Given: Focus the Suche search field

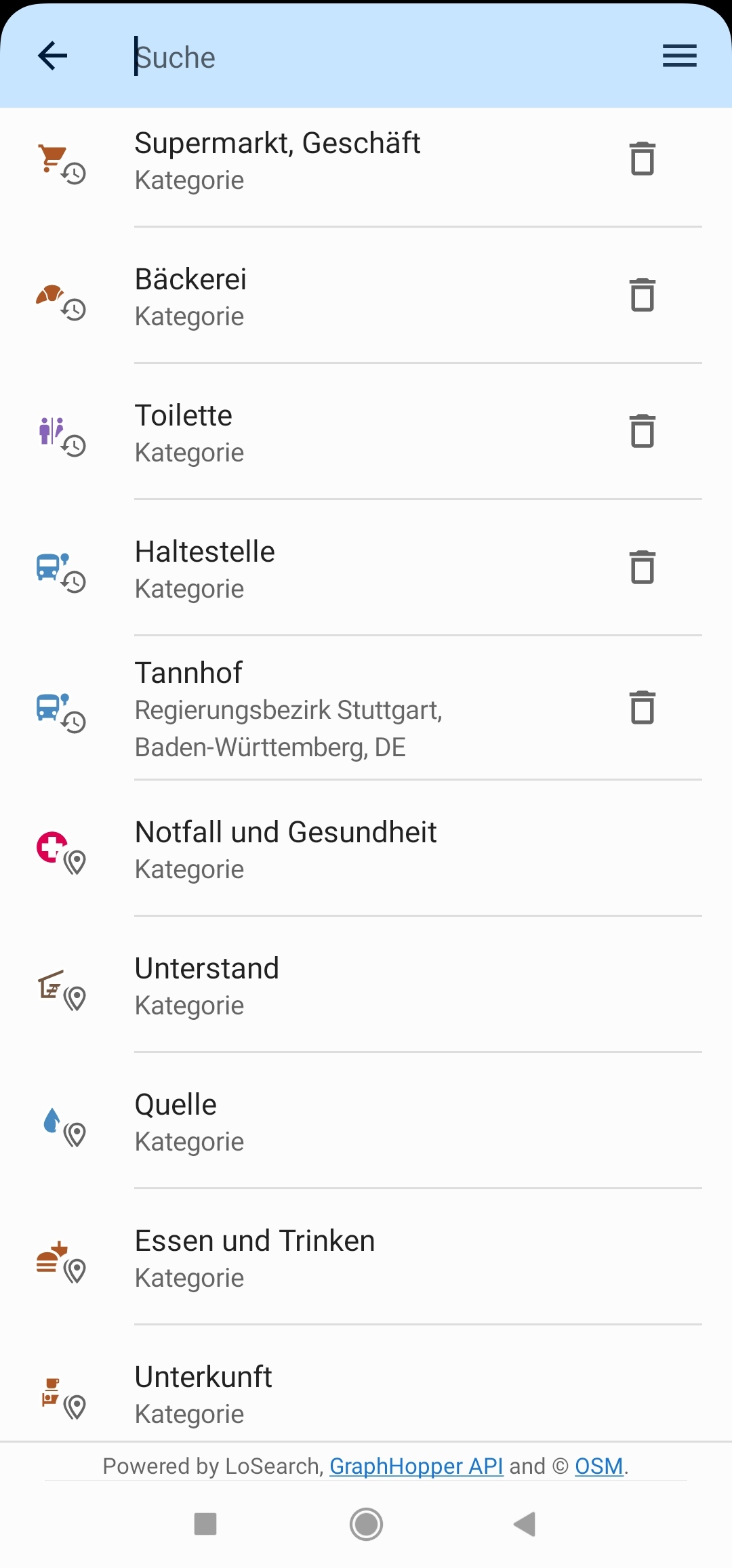Looking at the screenshot, I should click(380, 58).
